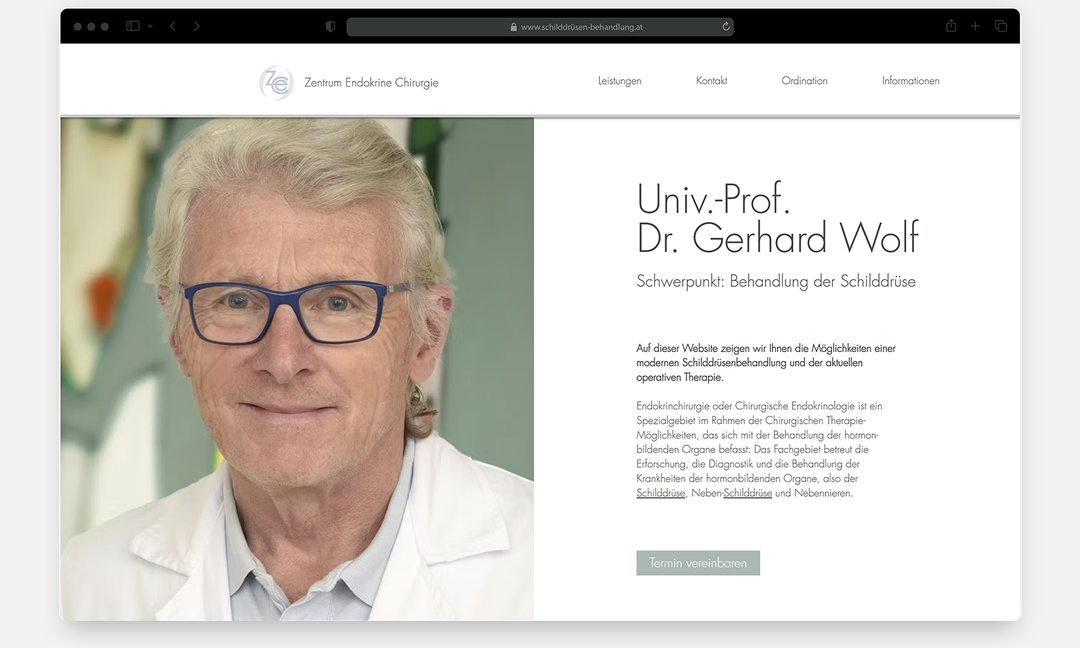Screen dimensions: 1080x648
Task: Open the Leistungen menu item
Action: 619,81
